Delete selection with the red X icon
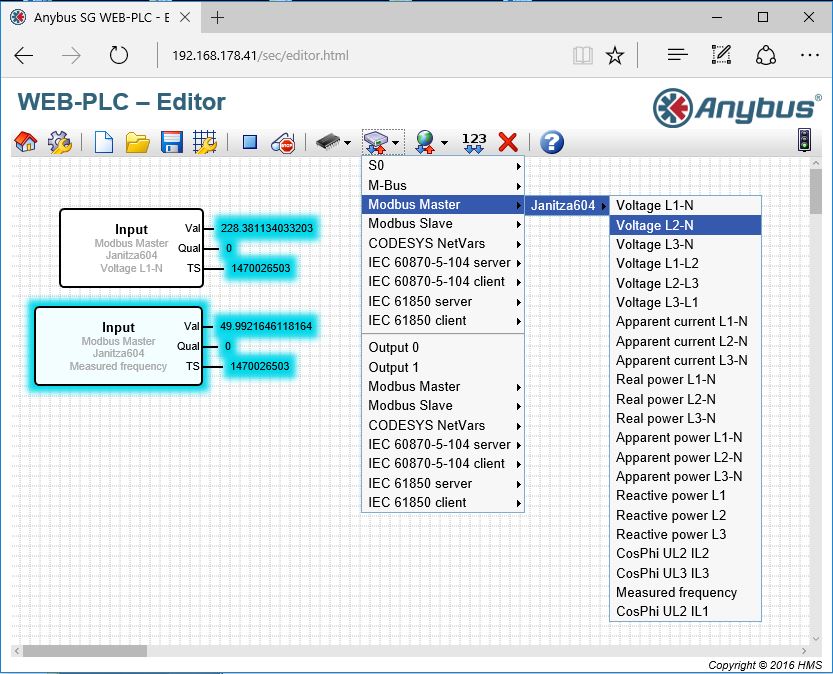This screenshot has width=833, height=674. coord(508,142)
